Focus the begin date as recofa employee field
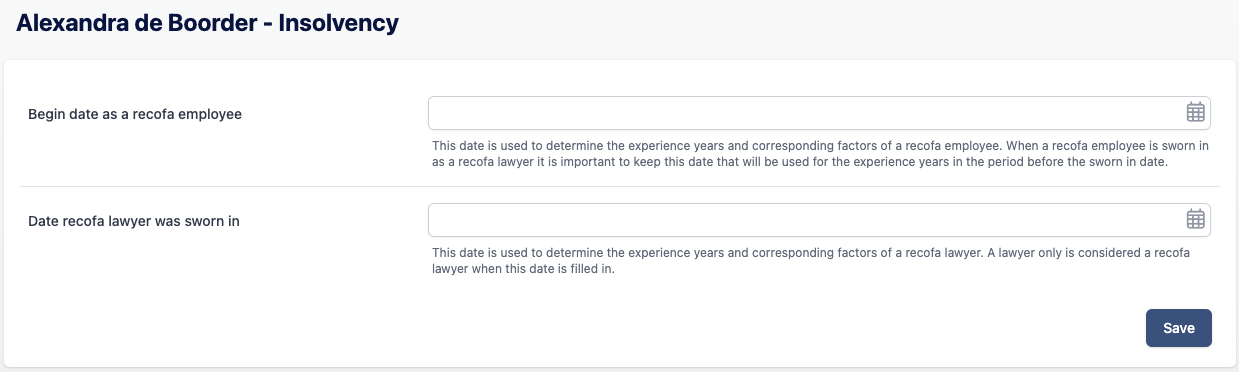 (x=819, y=113)
